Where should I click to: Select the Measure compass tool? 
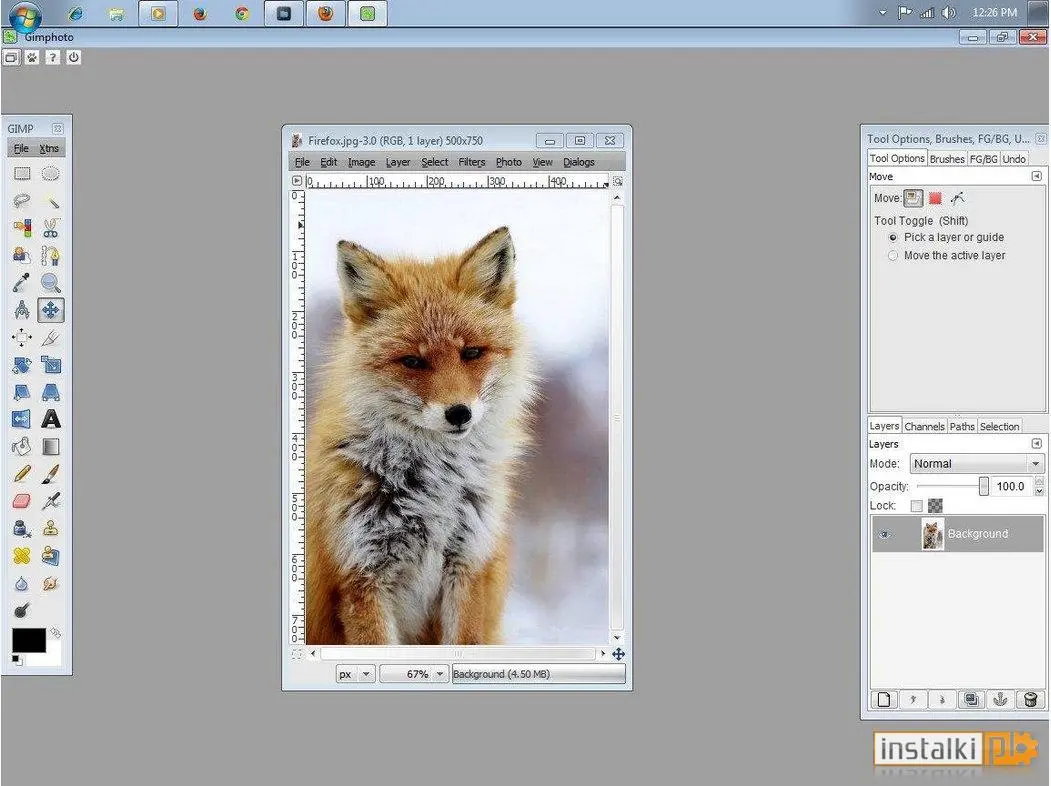point(22,310)
